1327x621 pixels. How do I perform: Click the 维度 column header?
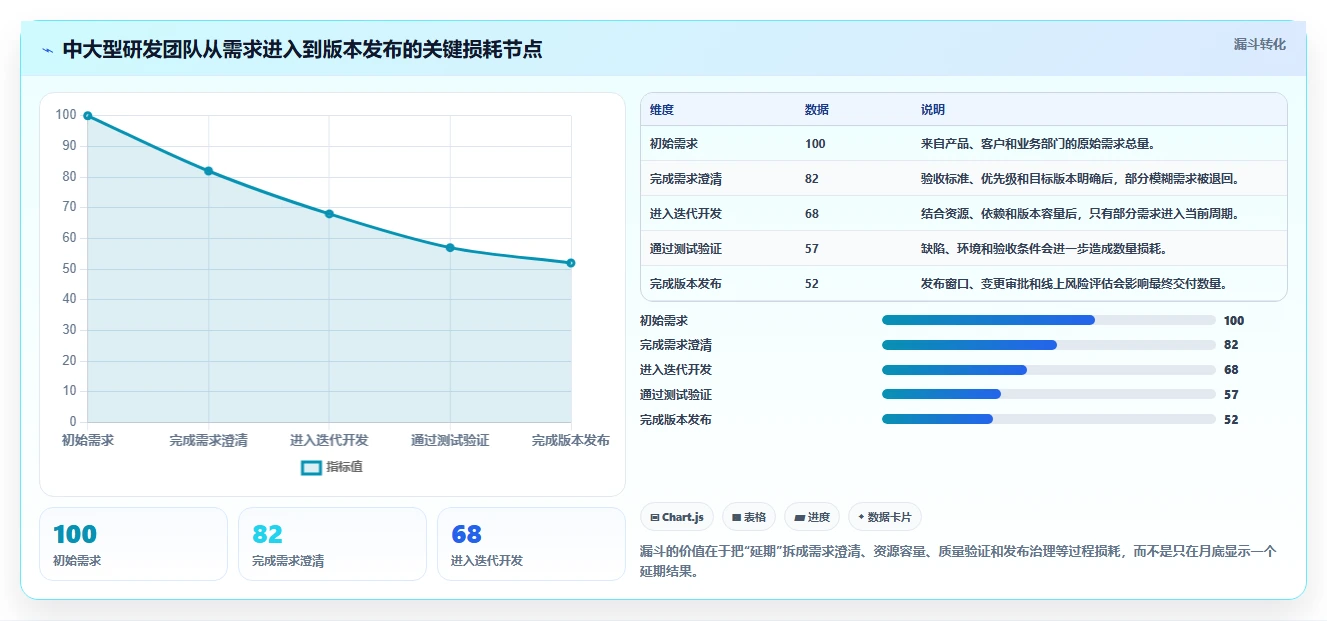(662, 110)
